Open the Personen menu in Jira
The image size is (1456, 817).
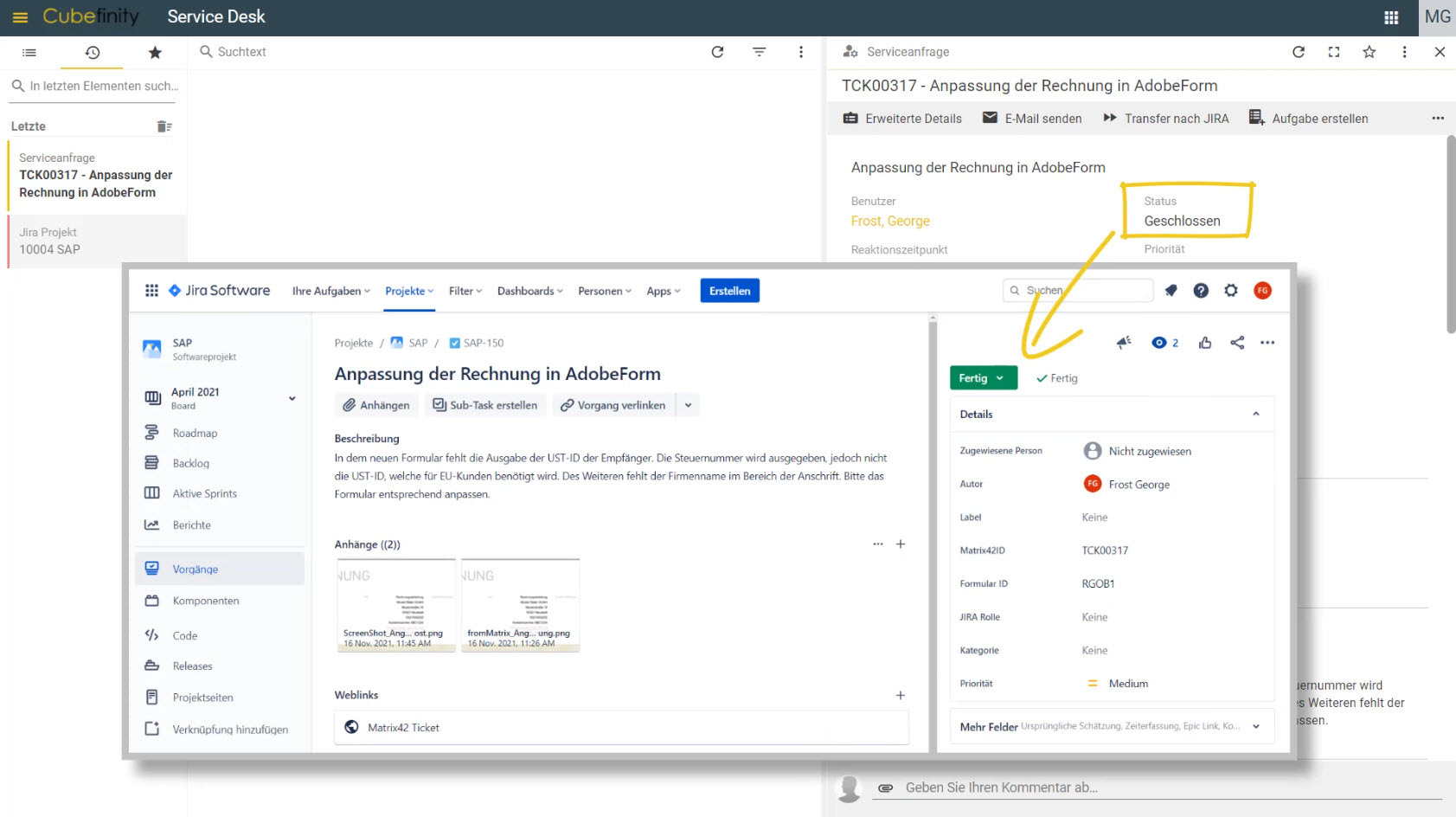pyautogui.click(x=603, y=291)
